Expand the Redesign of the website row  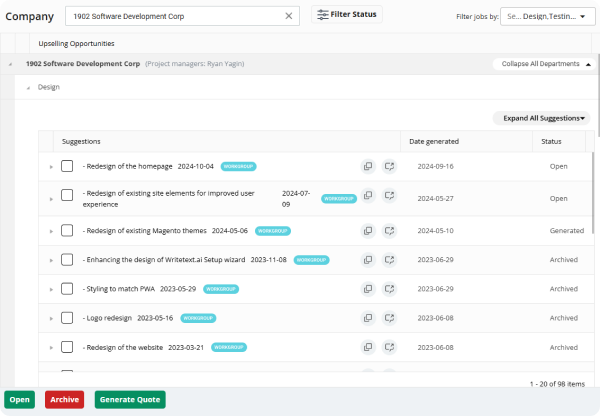(51, 347)
